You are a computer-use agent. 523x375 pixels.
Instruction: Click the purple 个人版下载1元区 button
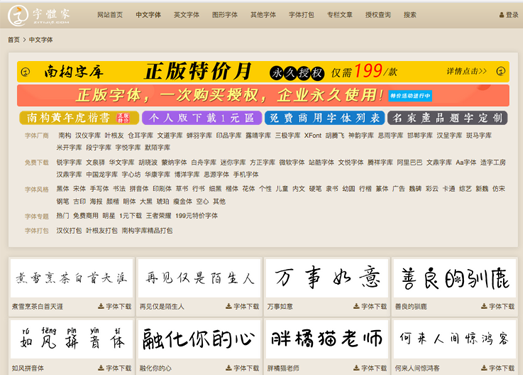point(202,118)
